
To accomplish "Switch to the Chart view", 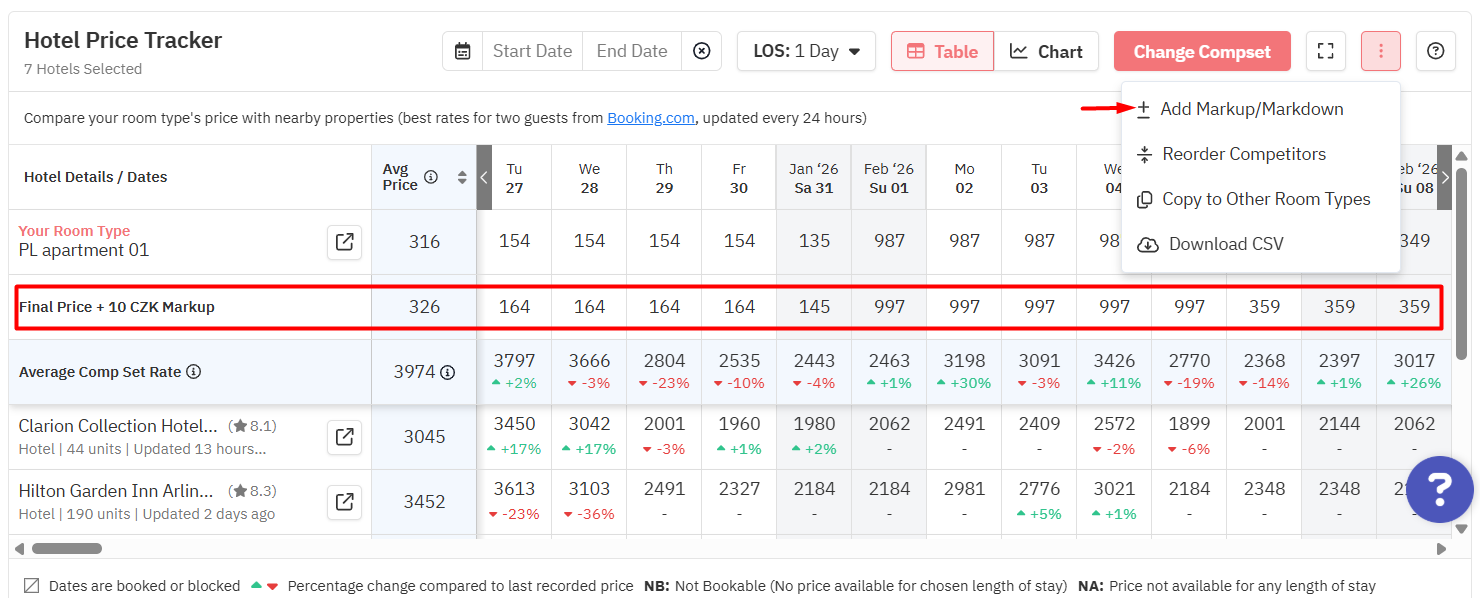I will coord(1046,51).
